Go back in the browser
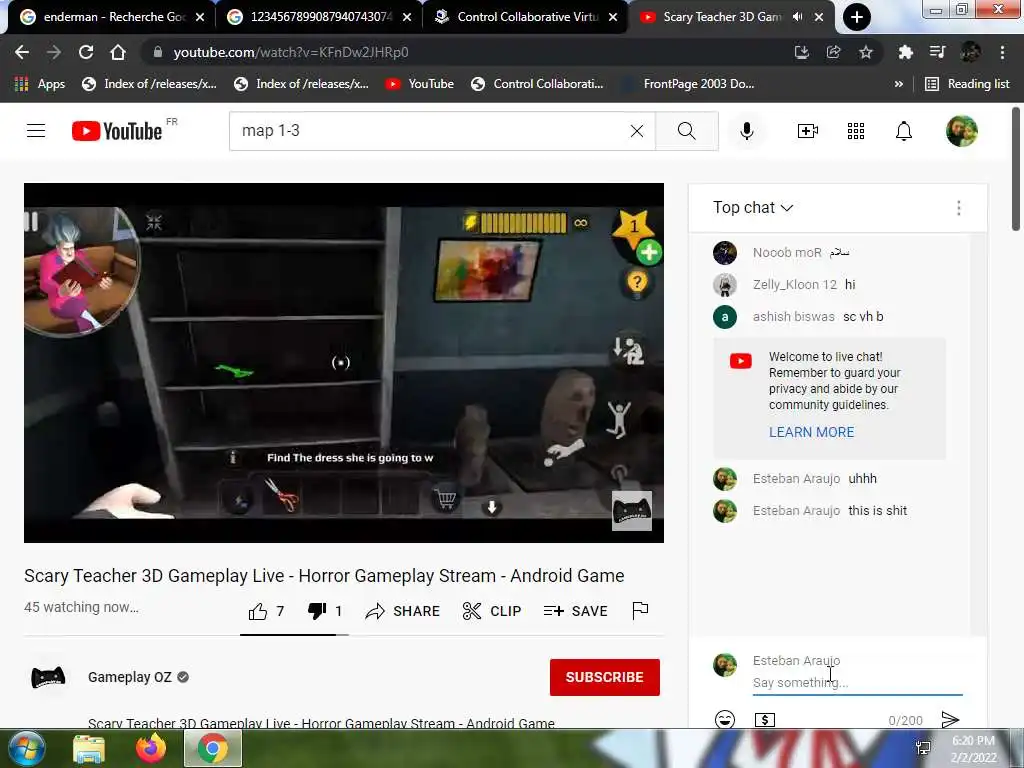 click(x=22, y=52)
